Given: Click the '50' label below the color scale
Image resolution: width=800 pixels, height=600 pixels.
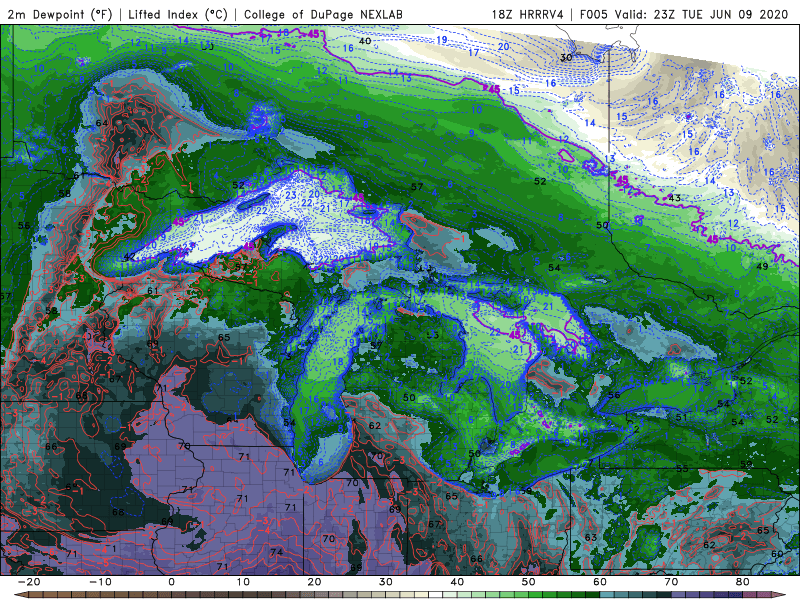Looking at the screenshot, I should [529, 582].
